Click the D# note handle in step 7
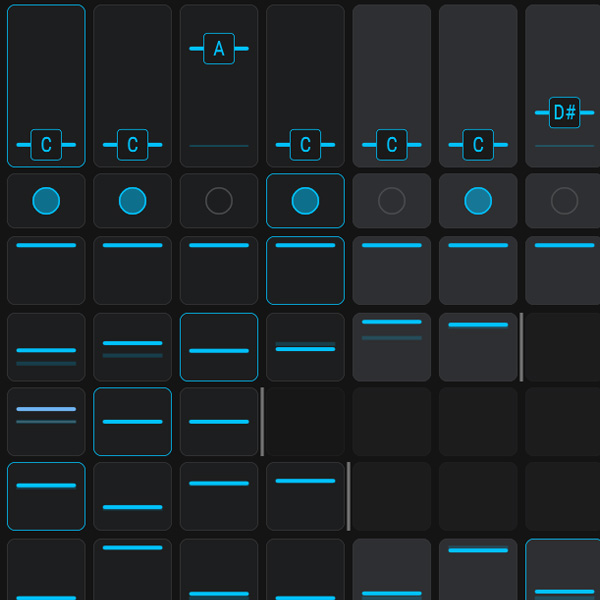The image size is (600, 600). [x=564, y=112]
